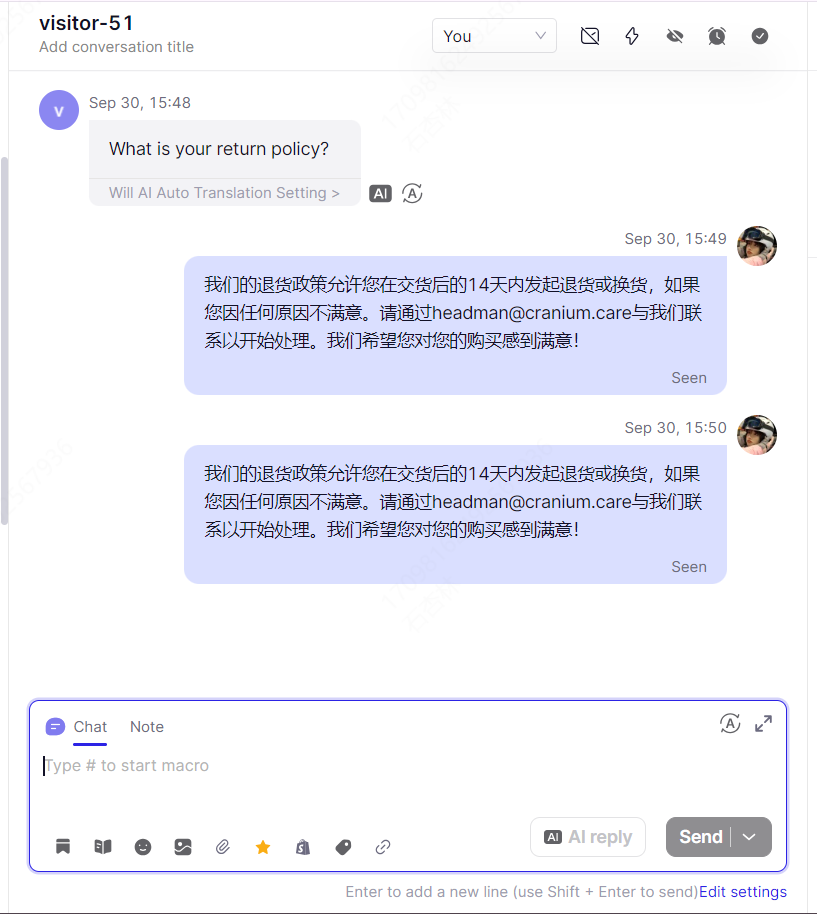
Task: Open the You assignee dropdown
Action: 494,36
